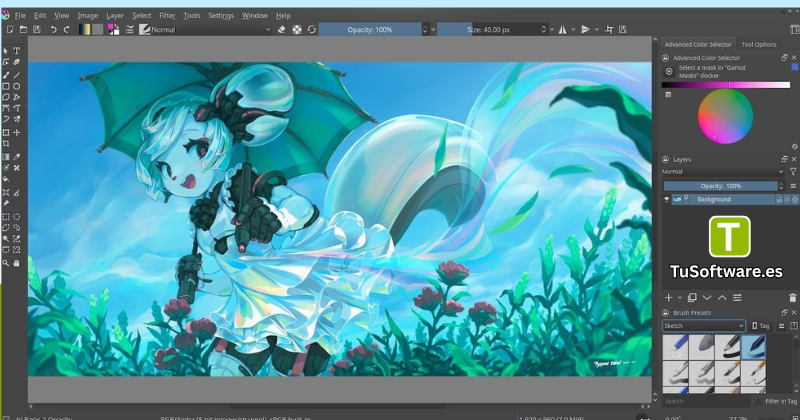Switch to Advanced Color Selector tab
This screenshot has height=420, width=800.
pos(697,44)
